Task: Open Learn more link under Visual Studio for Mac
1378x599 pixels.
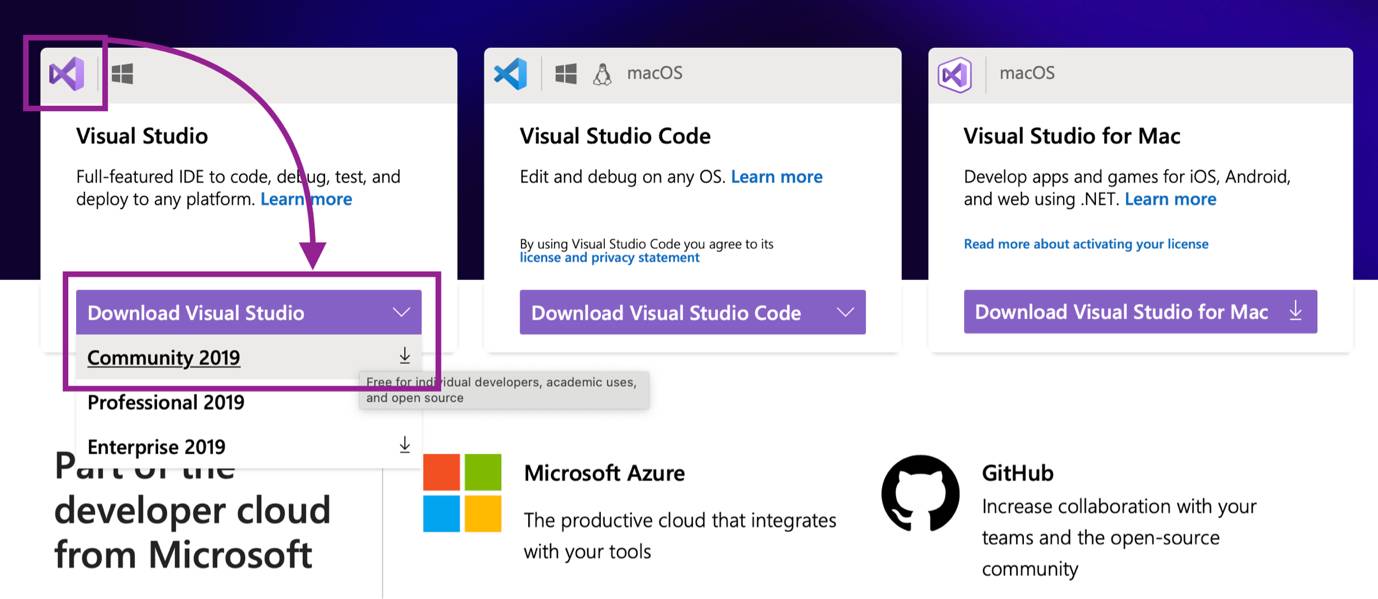Action: point(1170,199)
